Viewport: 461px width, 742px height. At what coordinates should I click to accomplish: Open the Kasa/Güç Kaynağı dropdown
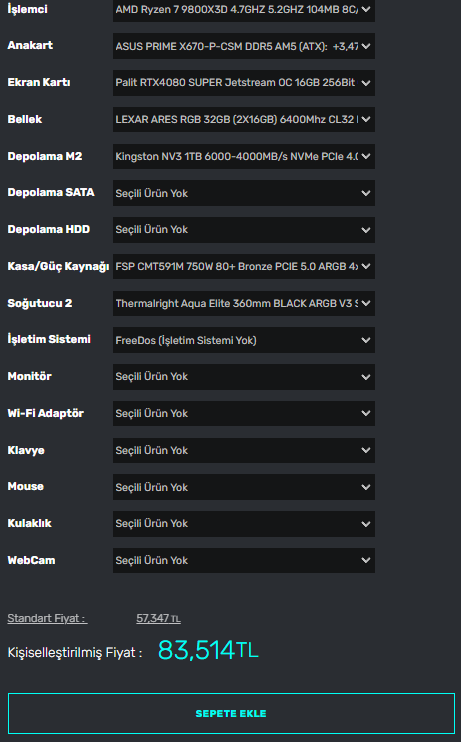(244, 266)
